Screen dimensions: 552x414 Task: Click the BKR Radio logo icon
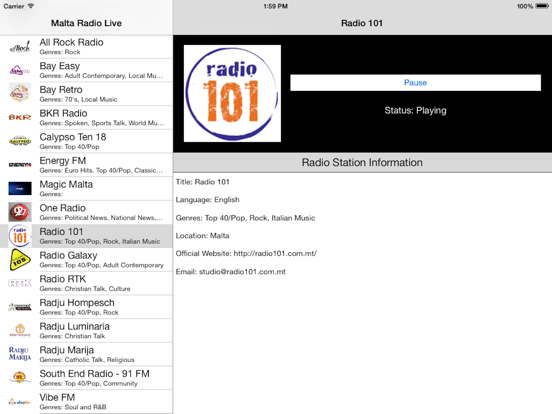click(20, 117)
